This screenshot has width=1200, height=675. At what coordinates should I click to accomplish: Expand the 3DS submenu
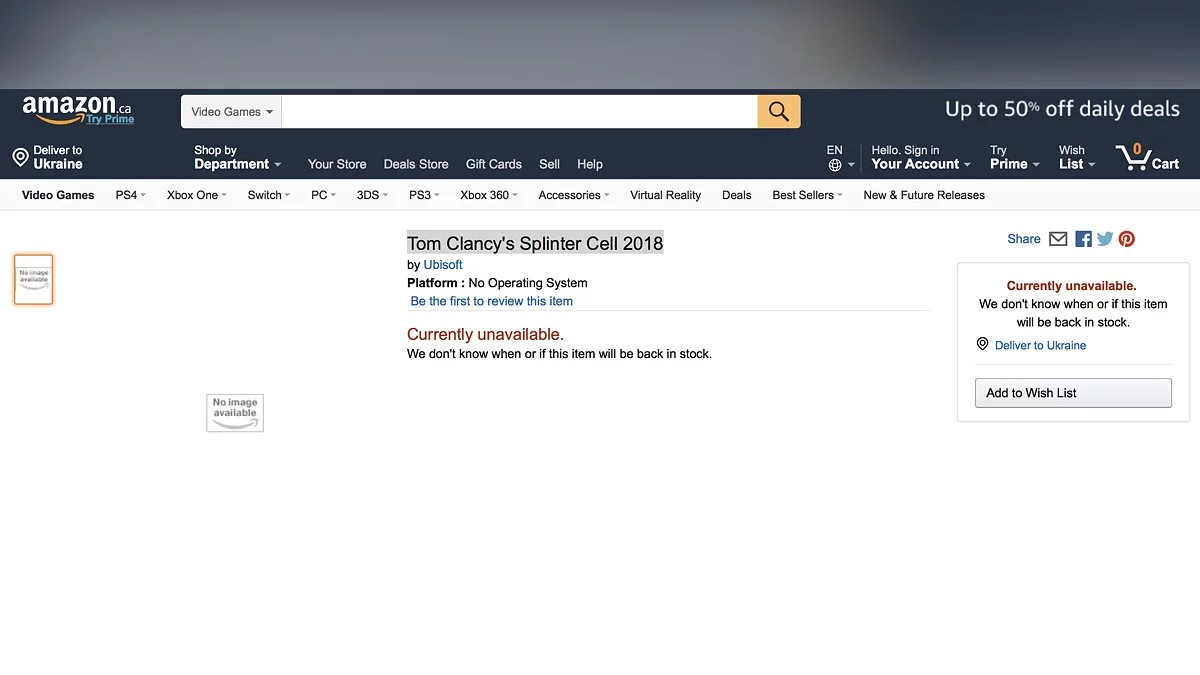(373, 195)
